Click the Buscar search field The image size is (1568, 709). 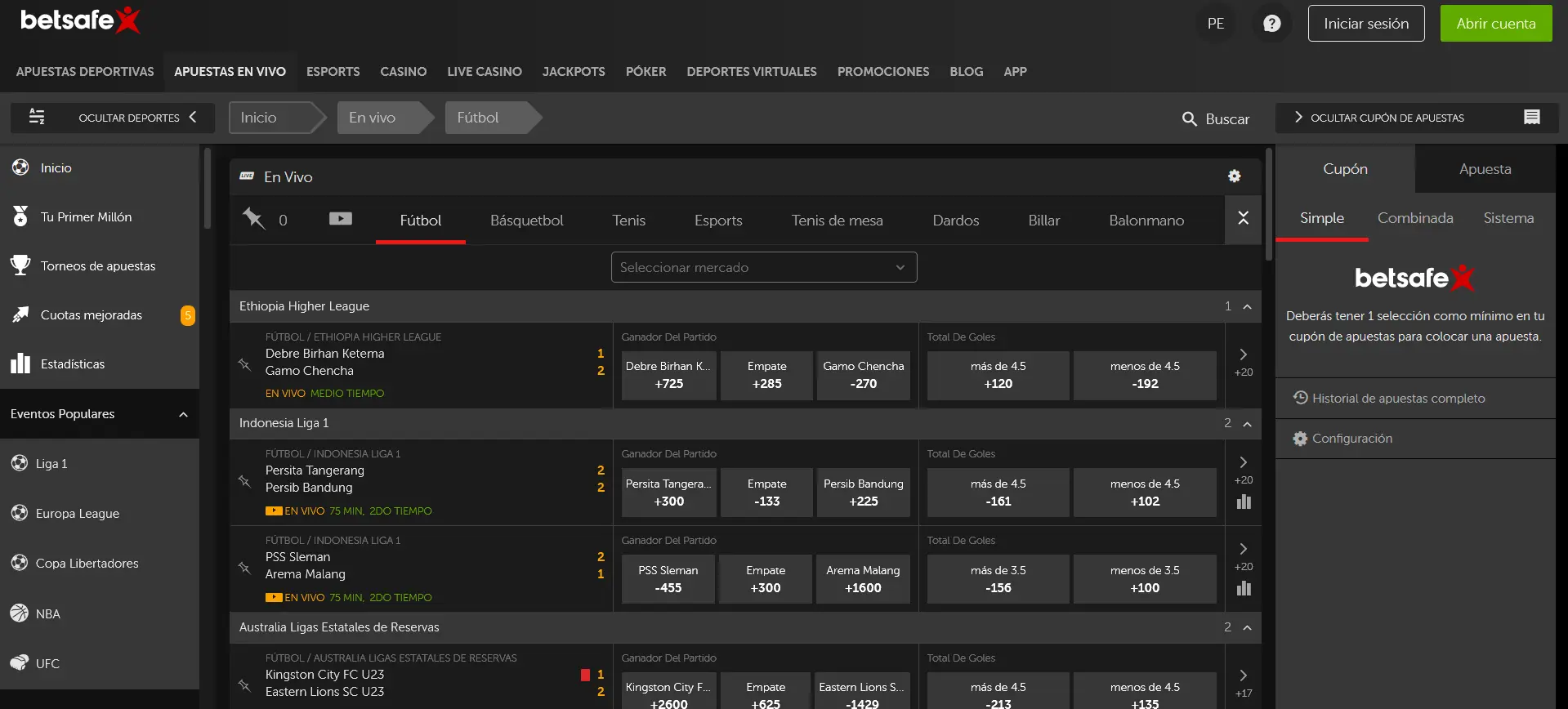pyautogui.click(x=1216, y=119)
